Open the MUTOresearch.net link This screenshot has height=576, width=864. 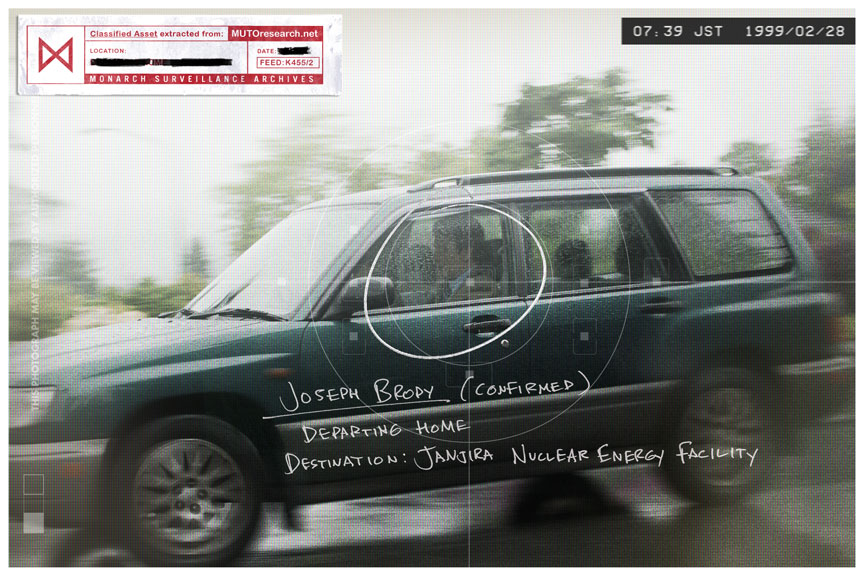(274, 34)
